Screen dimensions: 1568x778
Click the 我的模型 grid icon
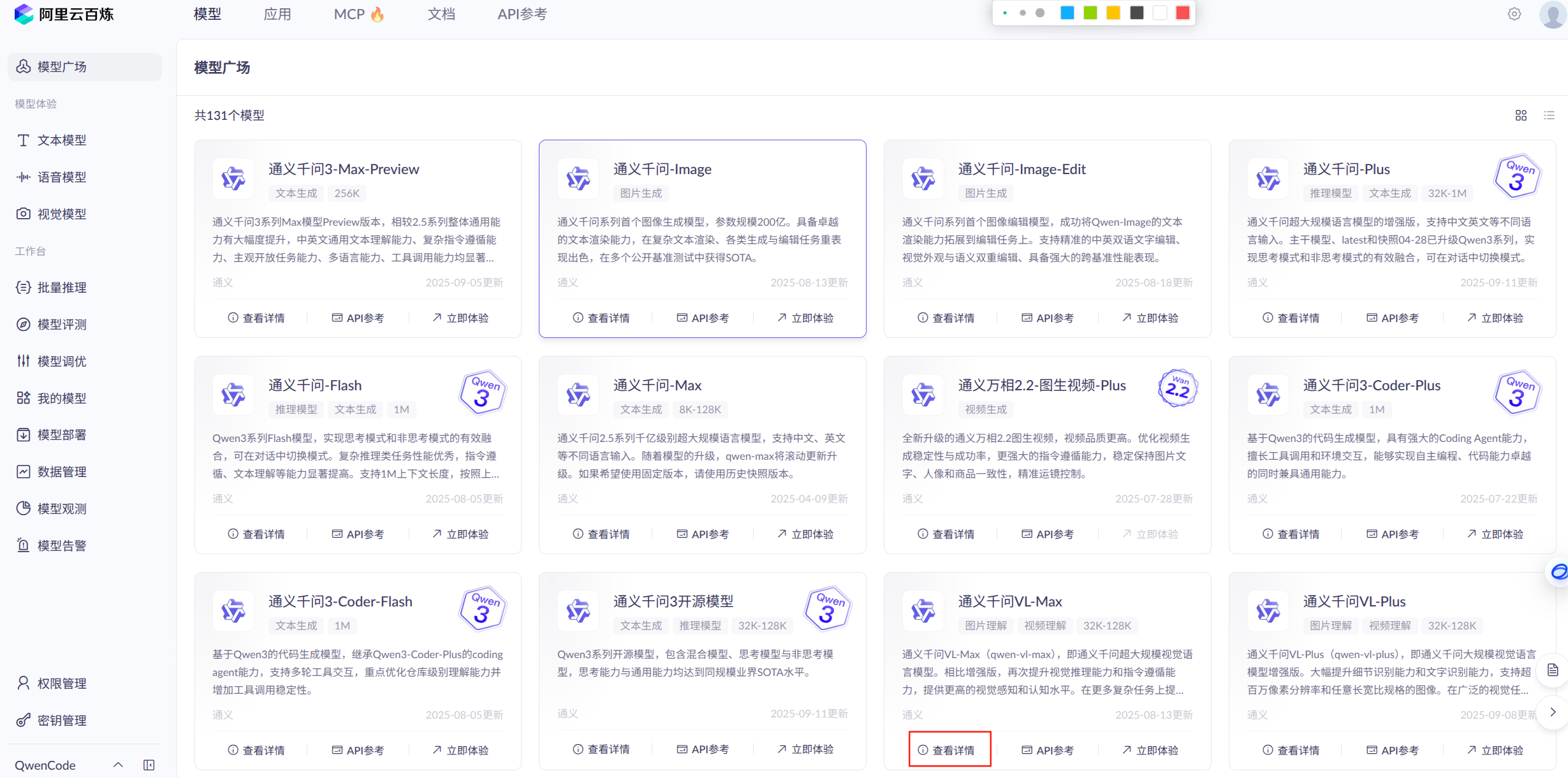pyautogui.click(x=24, y=398)
